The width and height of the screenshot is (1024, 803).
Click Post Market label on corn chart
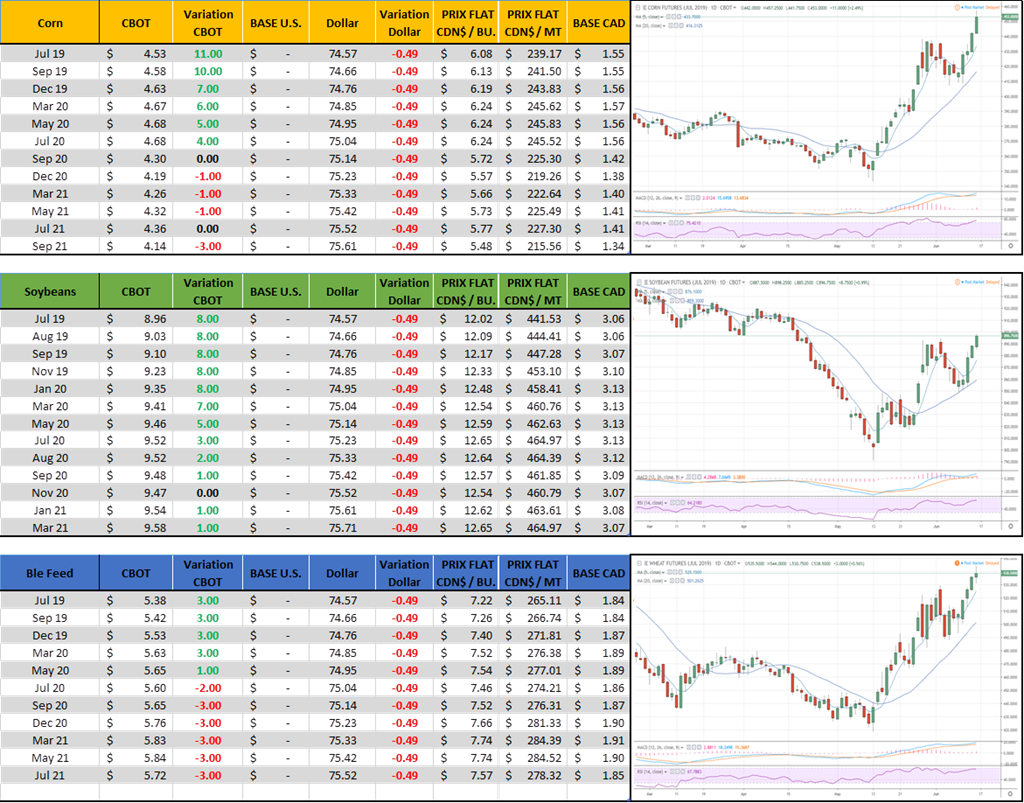point(974,5)
